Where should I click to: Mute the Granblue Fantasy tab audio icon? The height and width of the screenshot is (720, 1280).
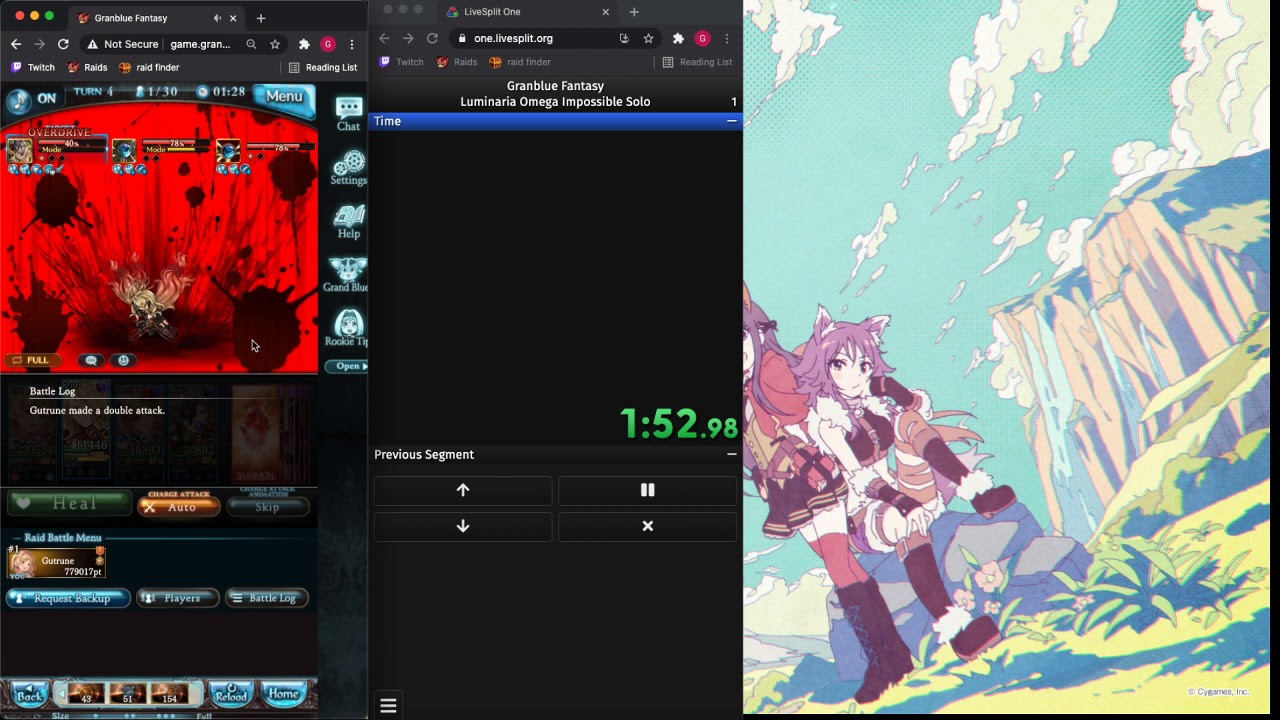point(217,18)
